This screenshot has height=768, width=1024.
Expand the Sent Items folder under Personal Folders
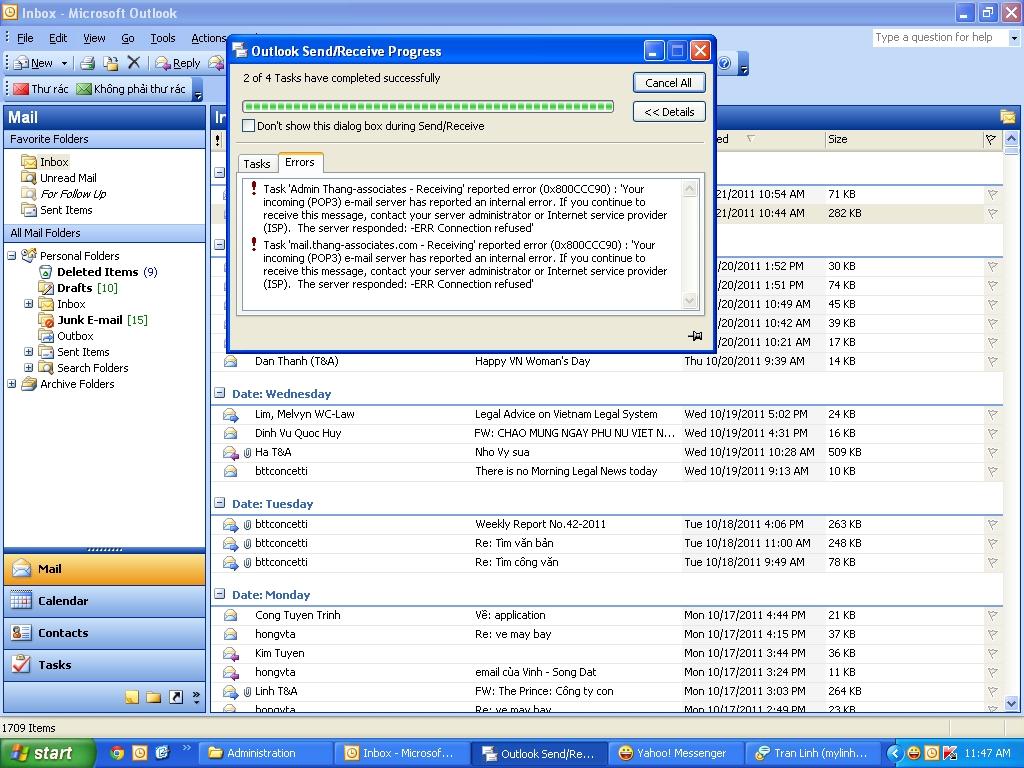[x=29, y=351]
